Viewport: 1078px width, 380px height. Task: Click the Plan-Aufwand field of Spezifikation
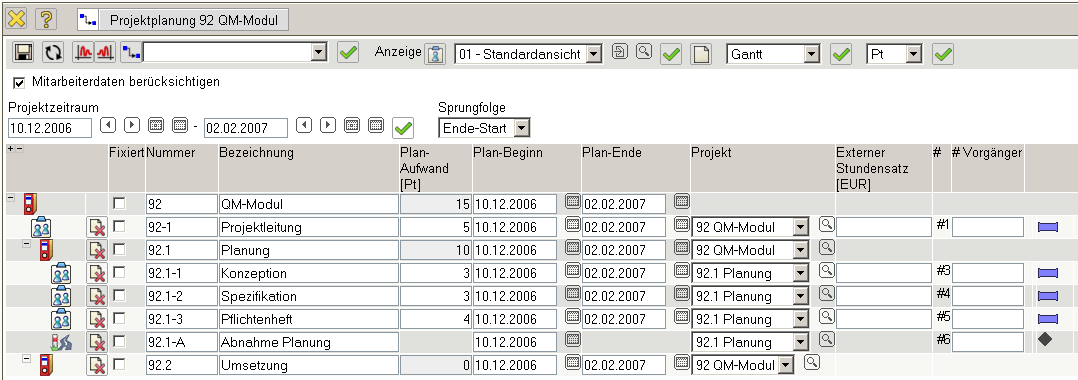pyautogui.click(x=436, y=296)
